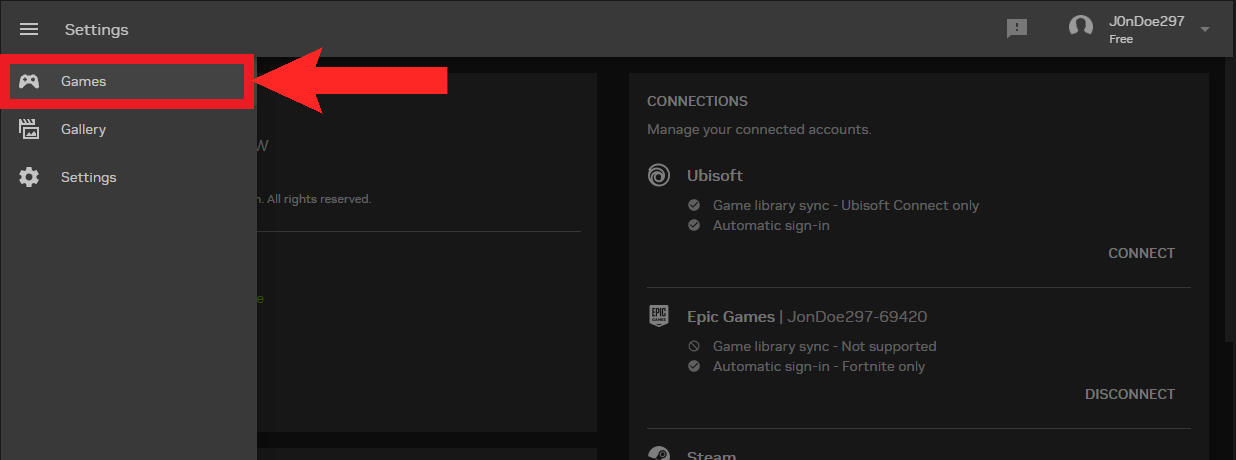Click Epic Games 'Not supported' sync icon
1236x460 pixels.
694,346
